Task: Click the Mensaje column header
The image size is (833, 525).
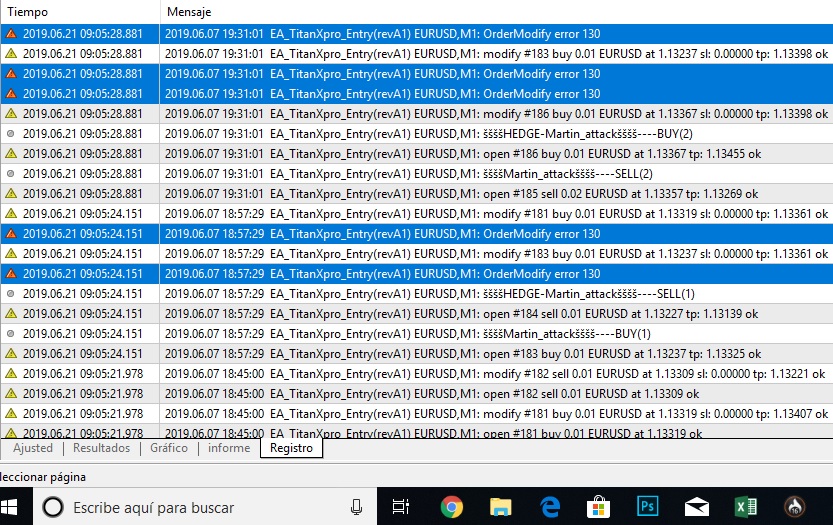Action: click(190, 10)
